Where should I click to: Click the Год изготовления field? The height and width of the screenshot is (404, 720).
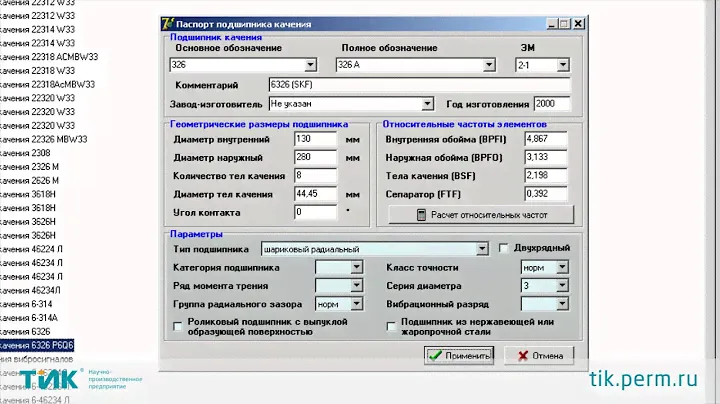[x=551, y=103]
